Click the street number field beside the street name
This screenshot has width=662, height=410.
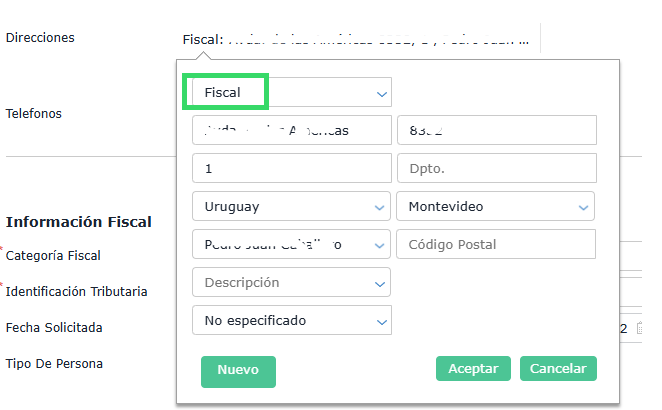[x=496, y=130]
